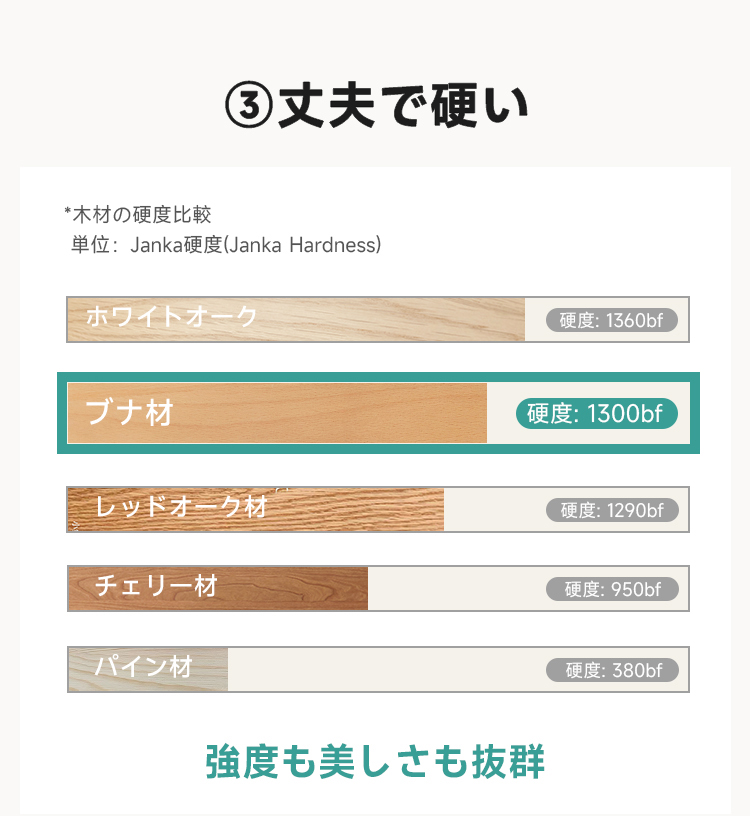The height and width of the screenshot is (816, 750).
Task: Click the ホワイトオーク wood bar
Action: [296, 320]
